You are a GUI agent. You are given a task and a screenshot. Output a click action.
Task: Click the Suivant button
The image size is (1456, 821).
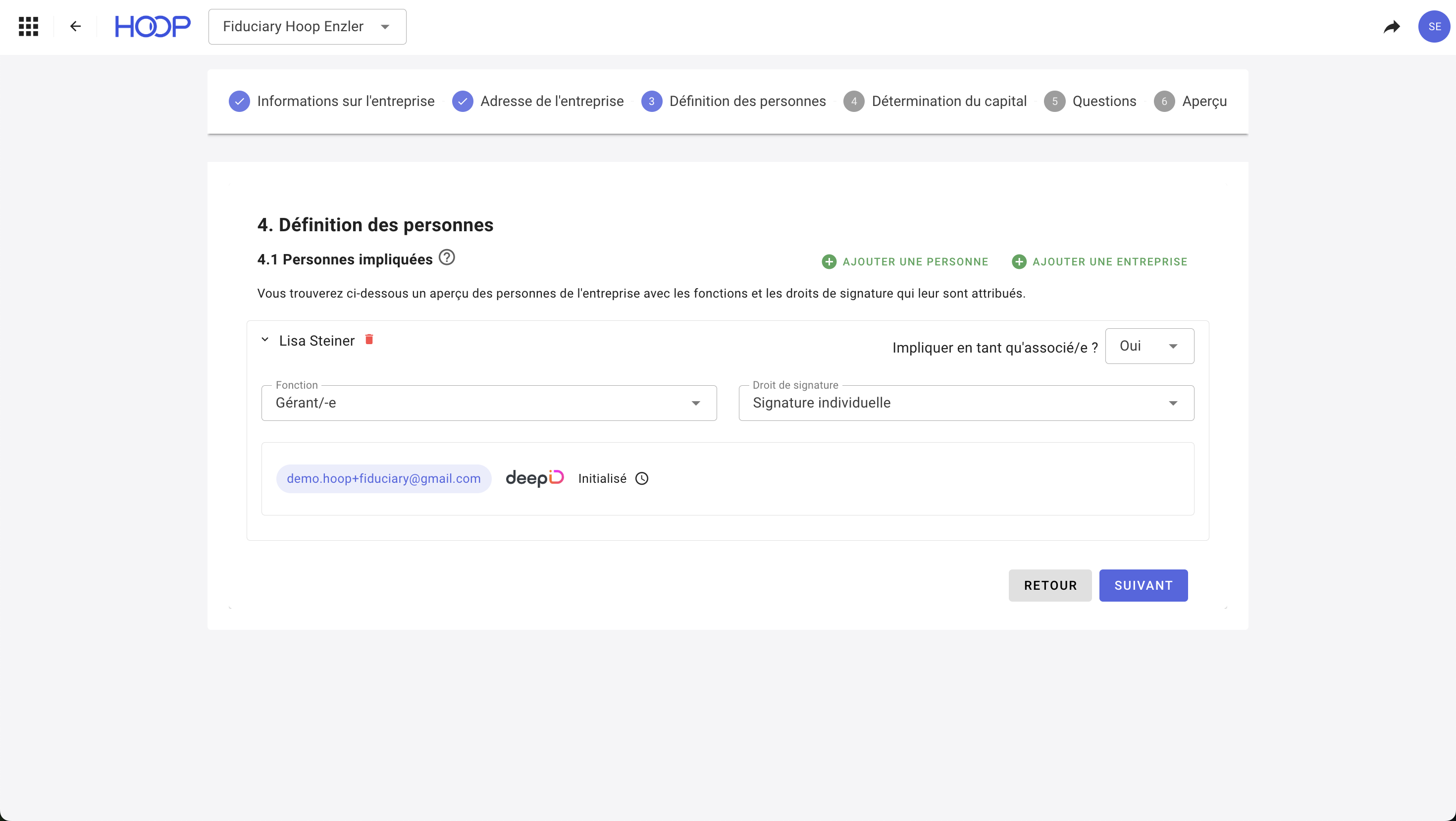[x=1143, y=585]
